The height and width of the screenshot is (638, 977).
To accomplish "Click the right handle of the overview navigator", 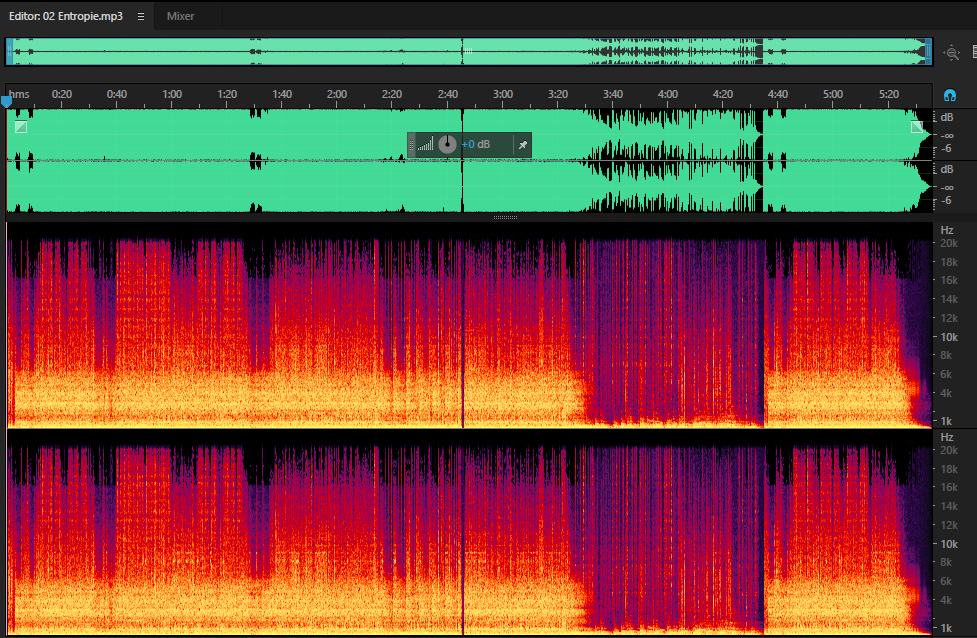I will tap(928, 52).
